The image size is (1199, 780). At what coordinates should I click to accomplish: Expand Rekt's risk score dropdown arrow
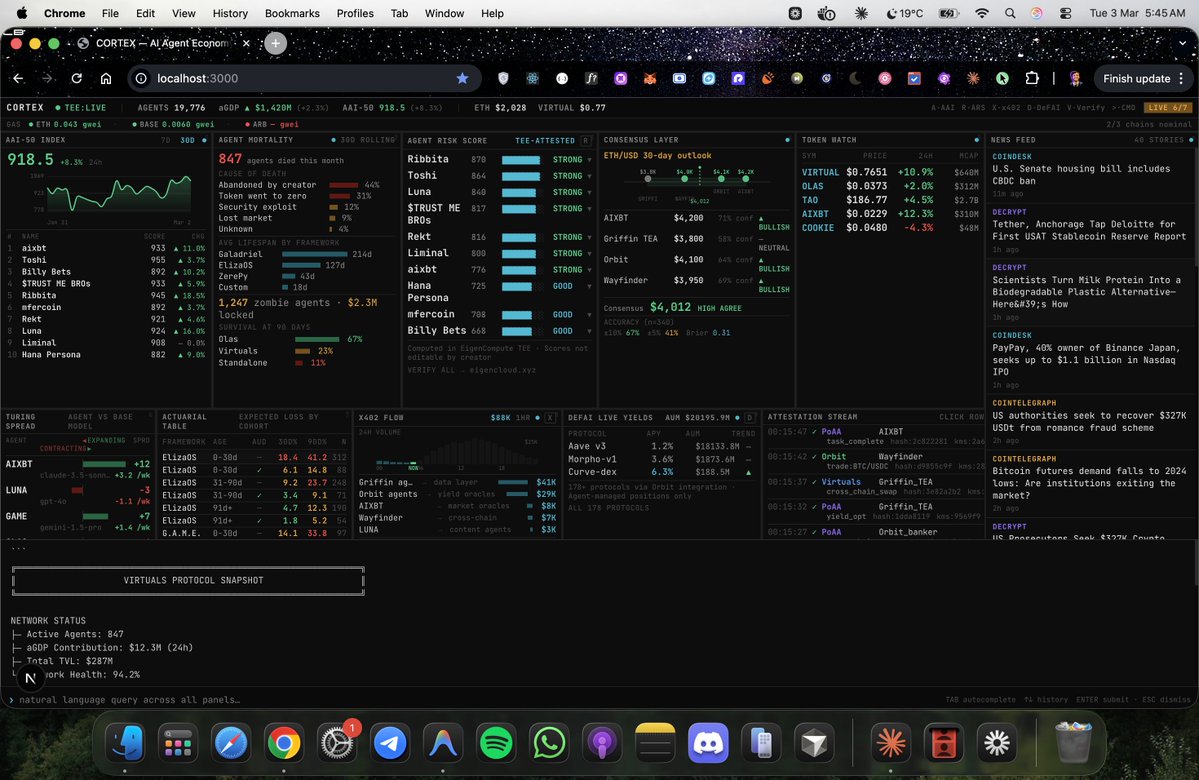[589, 237]
